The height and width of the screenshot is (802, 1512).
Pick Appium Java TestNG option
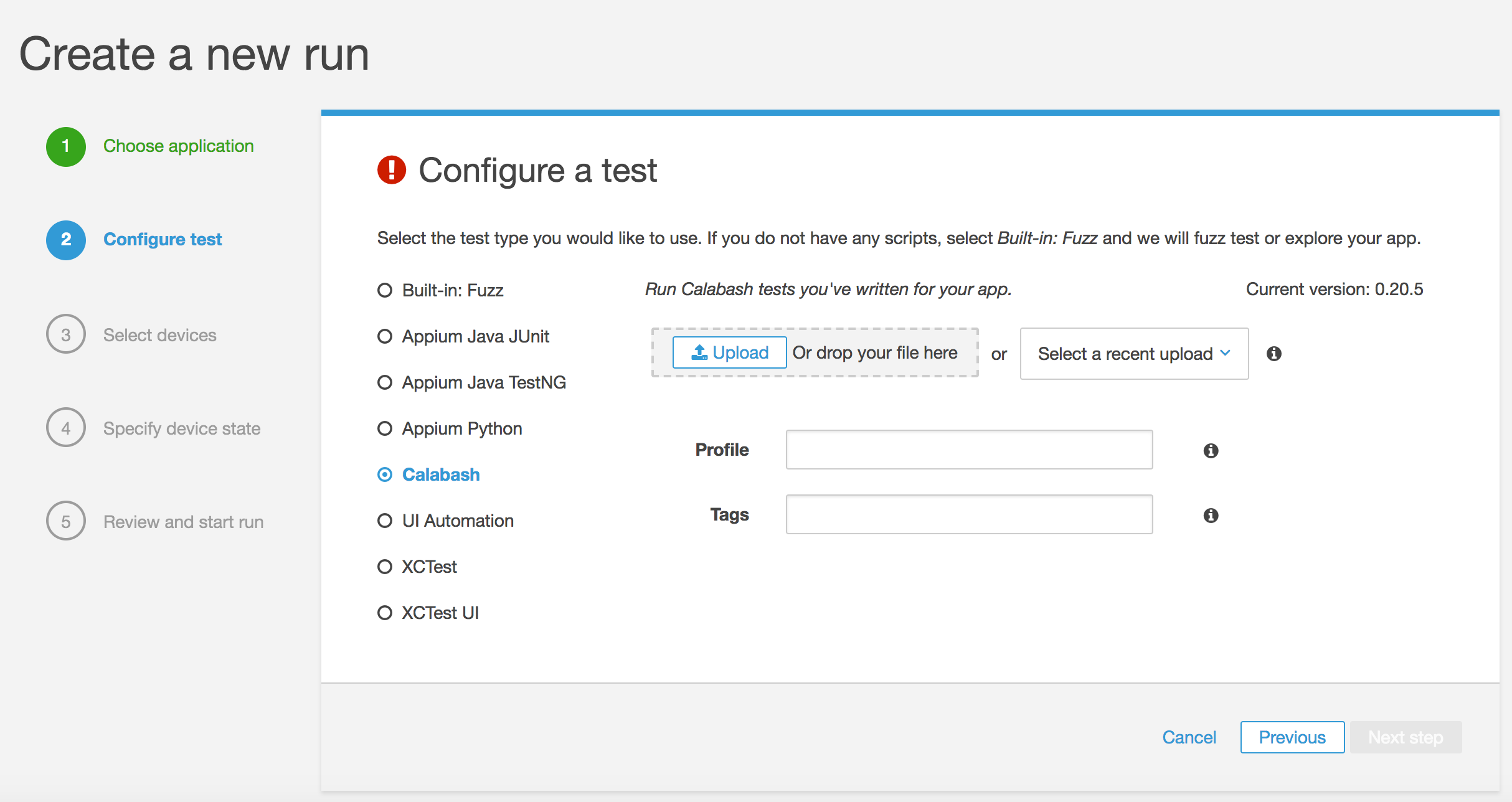385,382
